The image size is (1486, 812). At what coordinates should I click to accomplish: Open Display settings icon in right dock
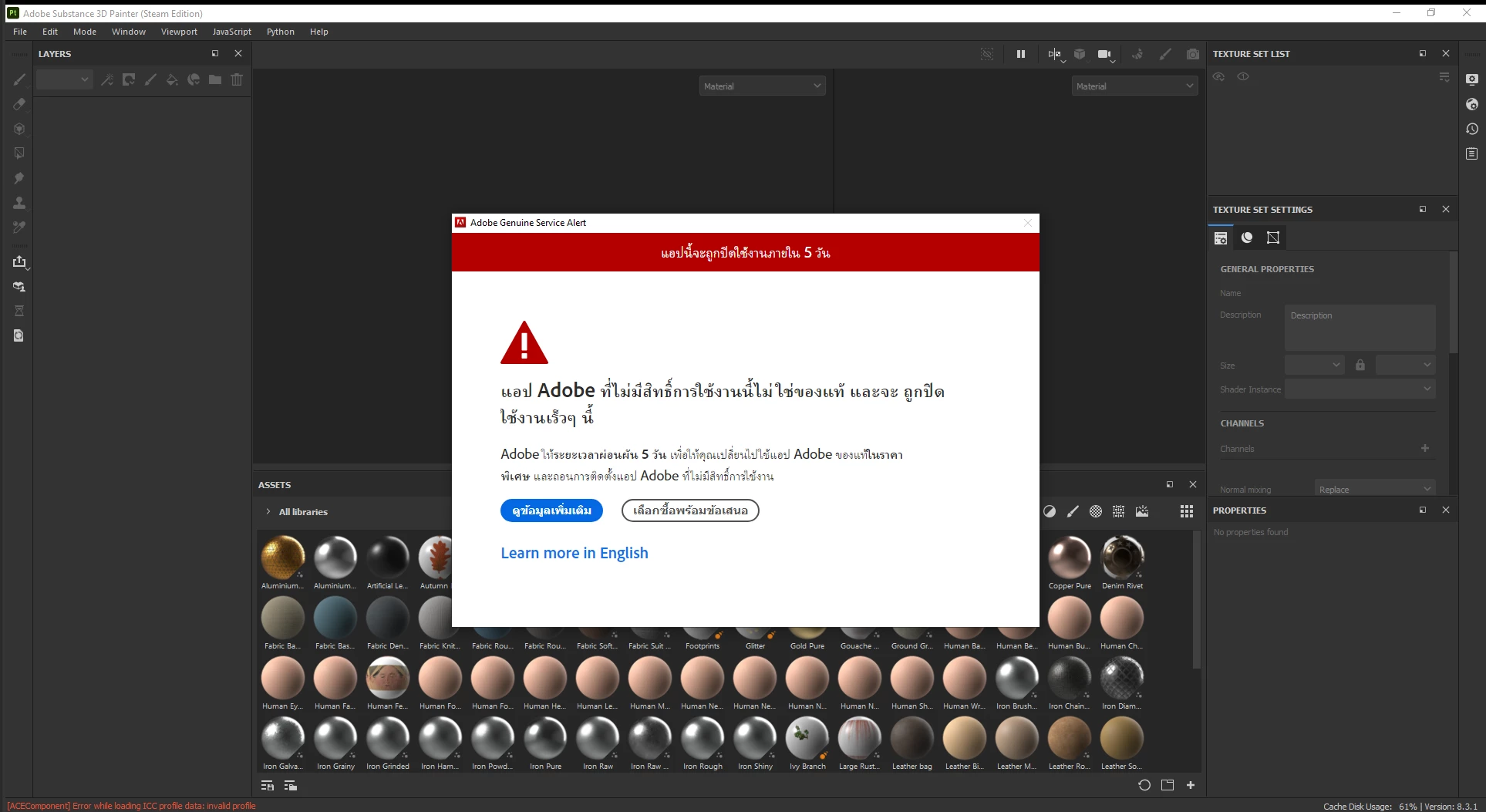[x=1472, y=79]
